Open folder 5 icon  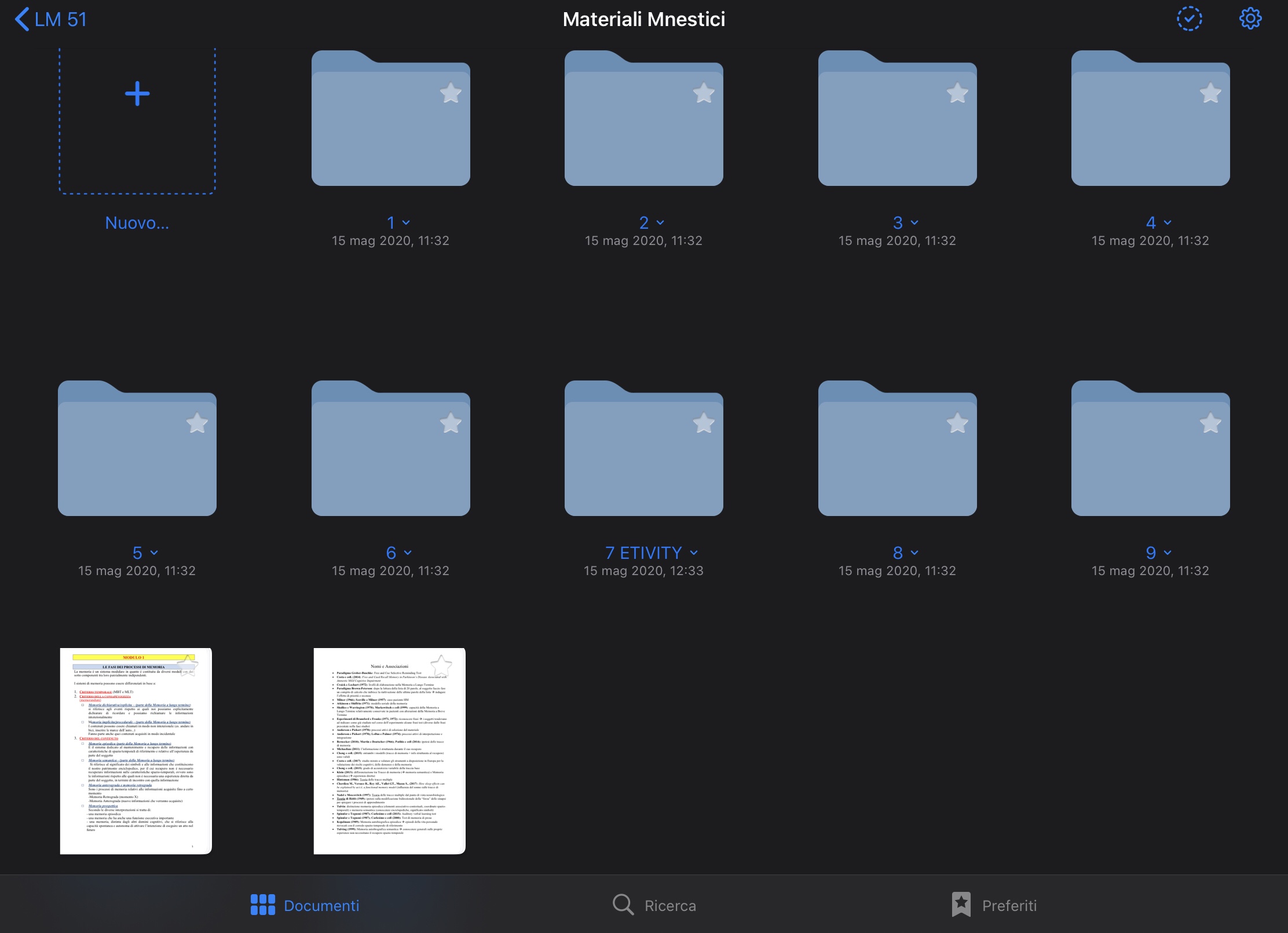click(x=137, y=455)
